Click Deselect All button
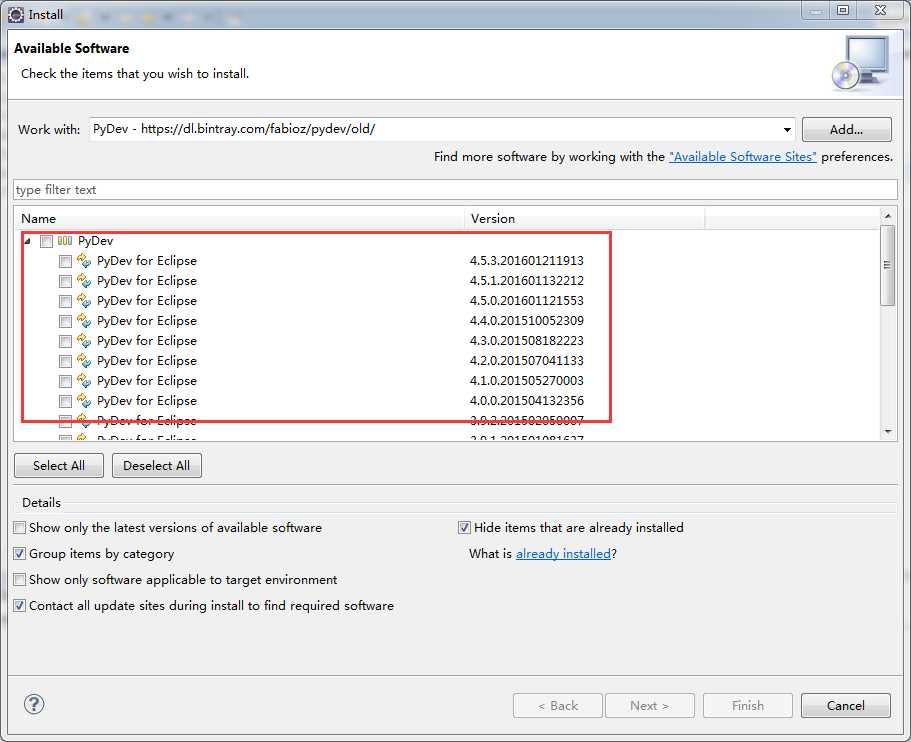 tap(157, 465)
